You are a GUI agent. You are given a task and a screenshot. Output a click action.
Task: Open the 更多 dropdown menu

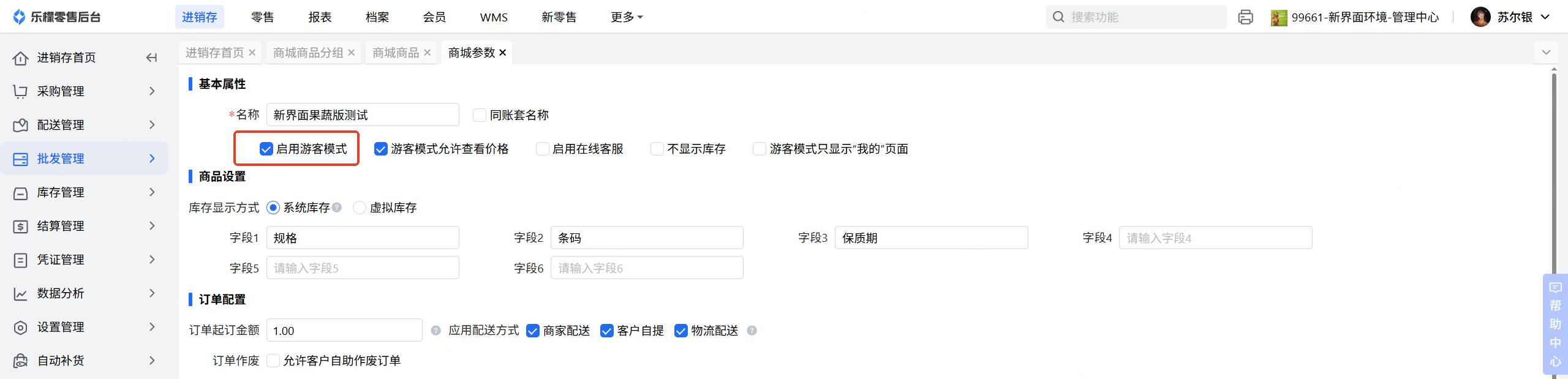coord(626,17)
